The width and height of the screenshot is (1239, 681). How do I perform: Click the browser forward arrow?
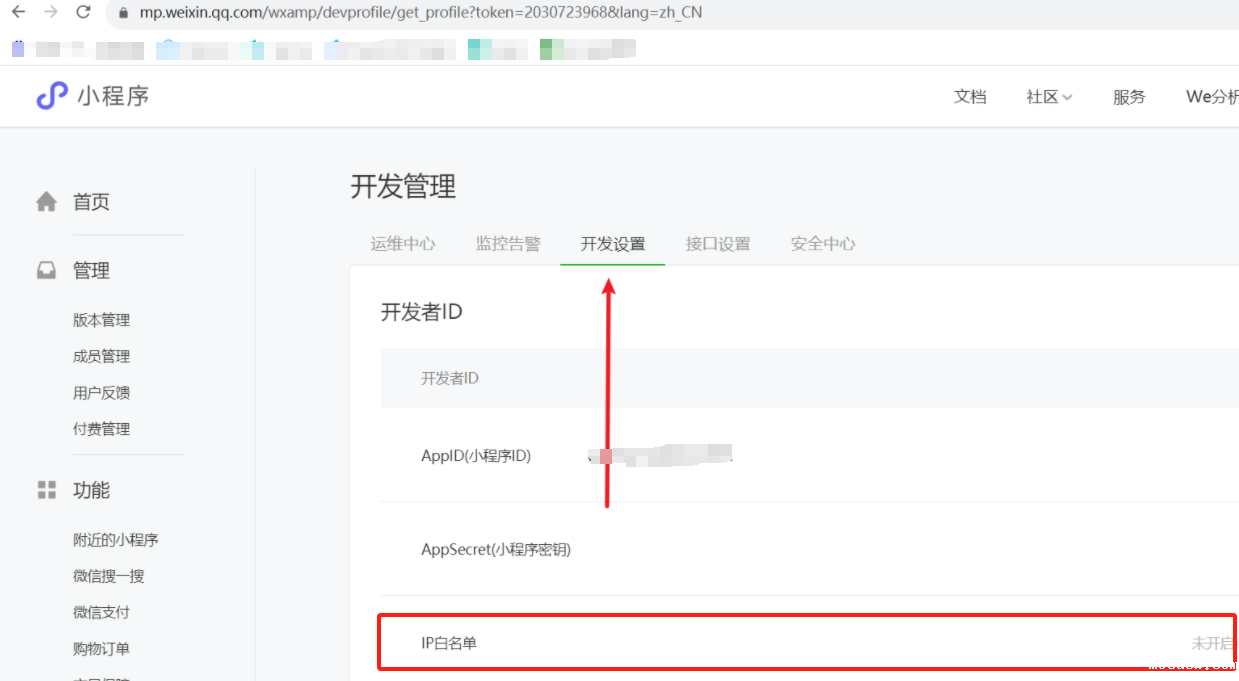(50, 13)
